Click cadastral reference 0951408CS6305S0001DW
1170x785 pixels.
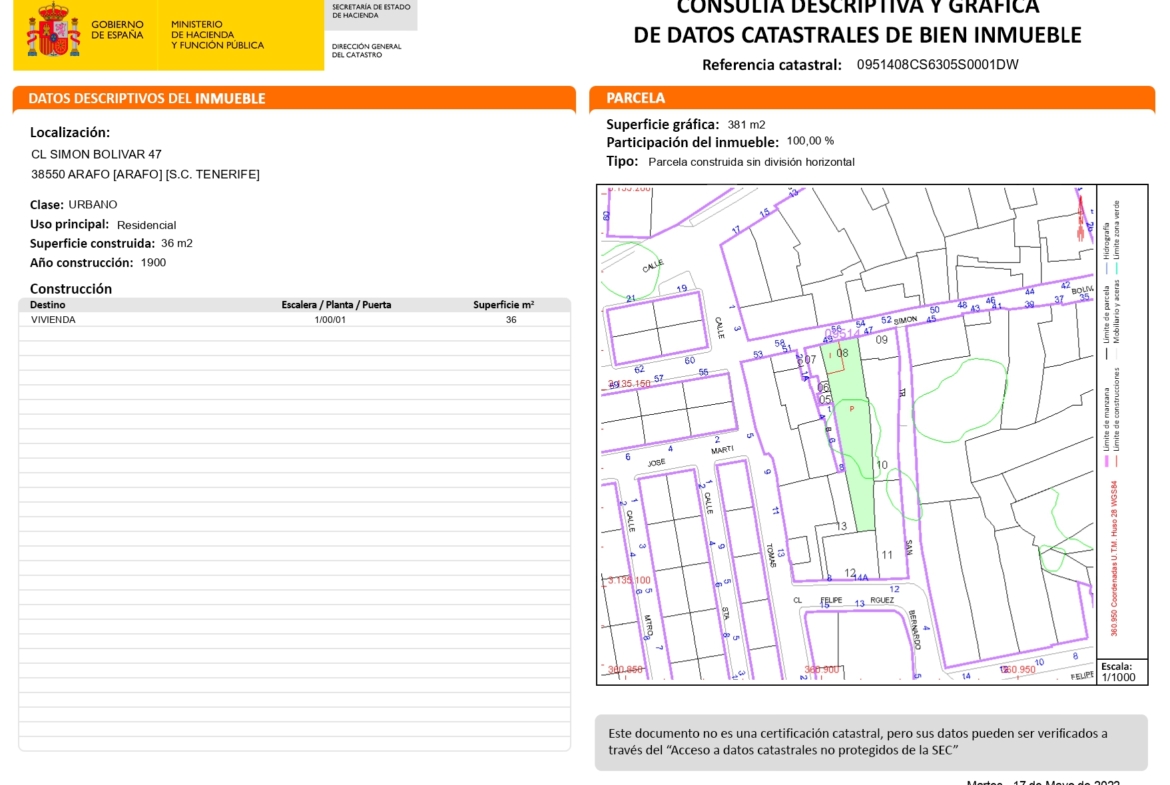pos(937,65)
